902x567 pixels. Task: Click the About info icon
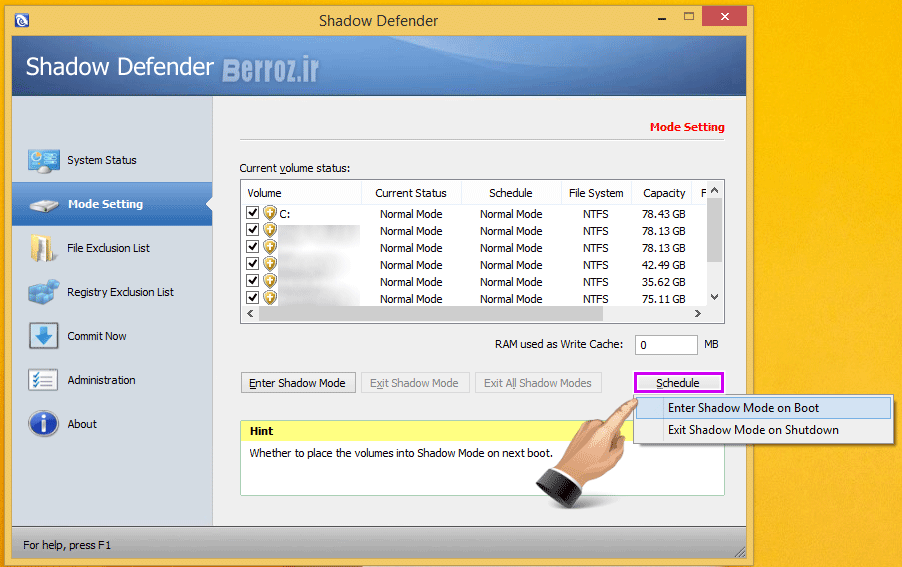coord(43,424)
